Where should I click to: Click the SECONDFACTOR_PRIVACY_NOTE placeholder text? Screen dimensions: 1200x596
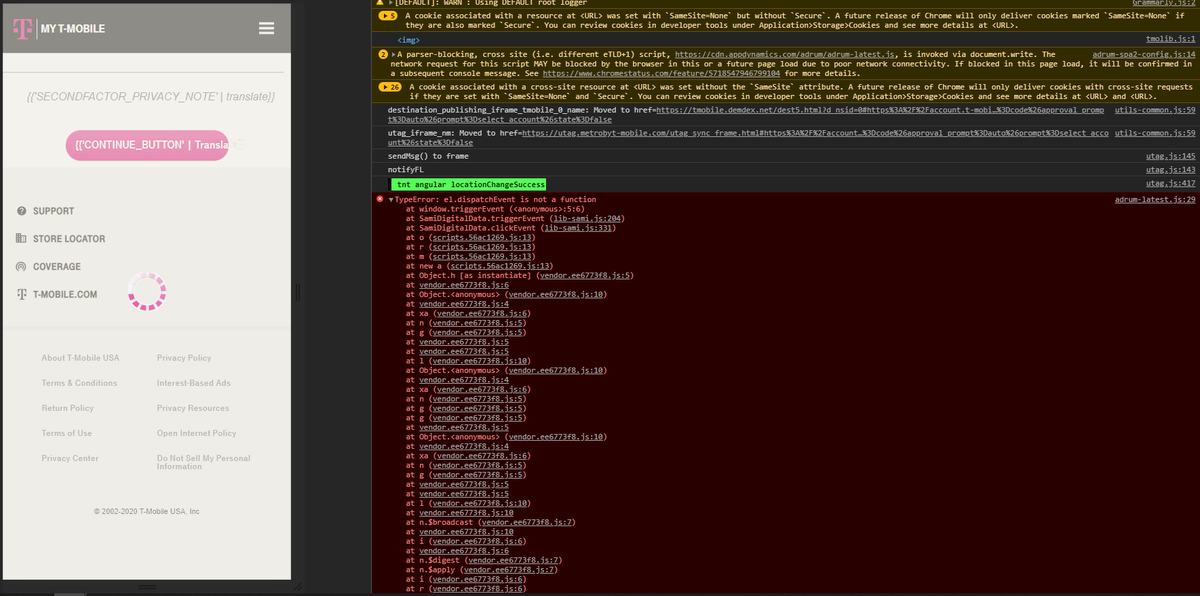150,97
